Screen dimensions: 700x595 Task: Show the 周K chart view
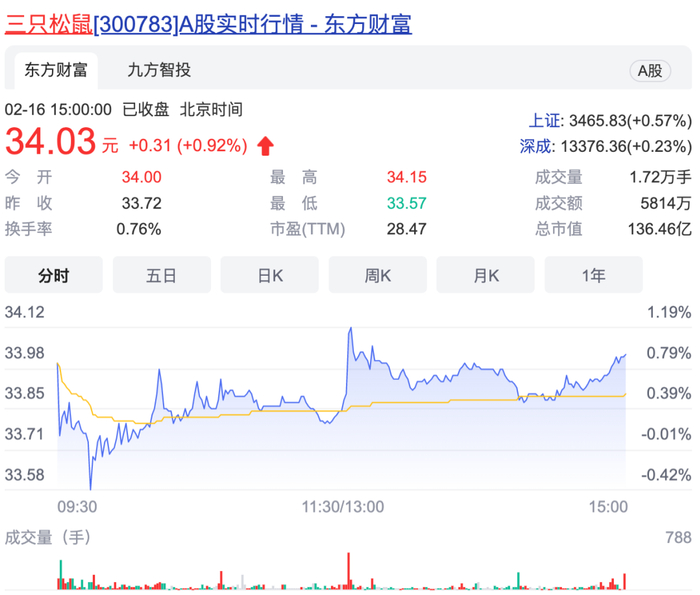[x=378, y=275]
